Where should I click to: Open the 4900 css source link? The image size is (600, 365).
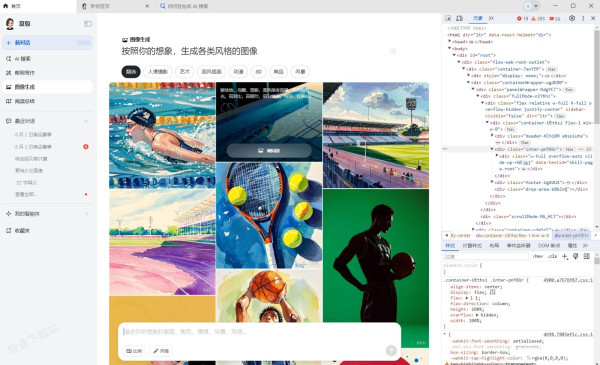tap(568, 280)
